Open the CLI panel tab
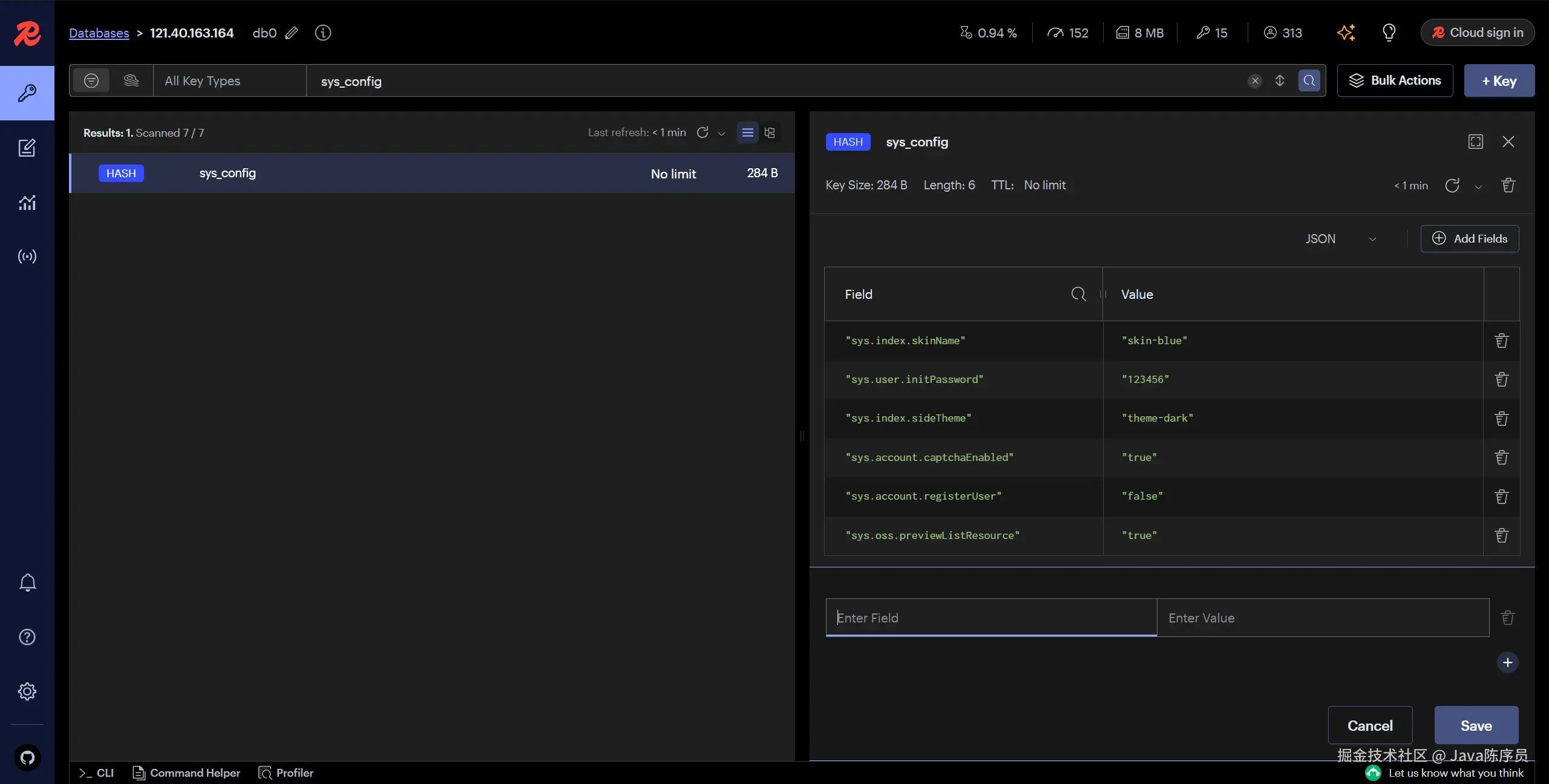 (x=97, y=773)
